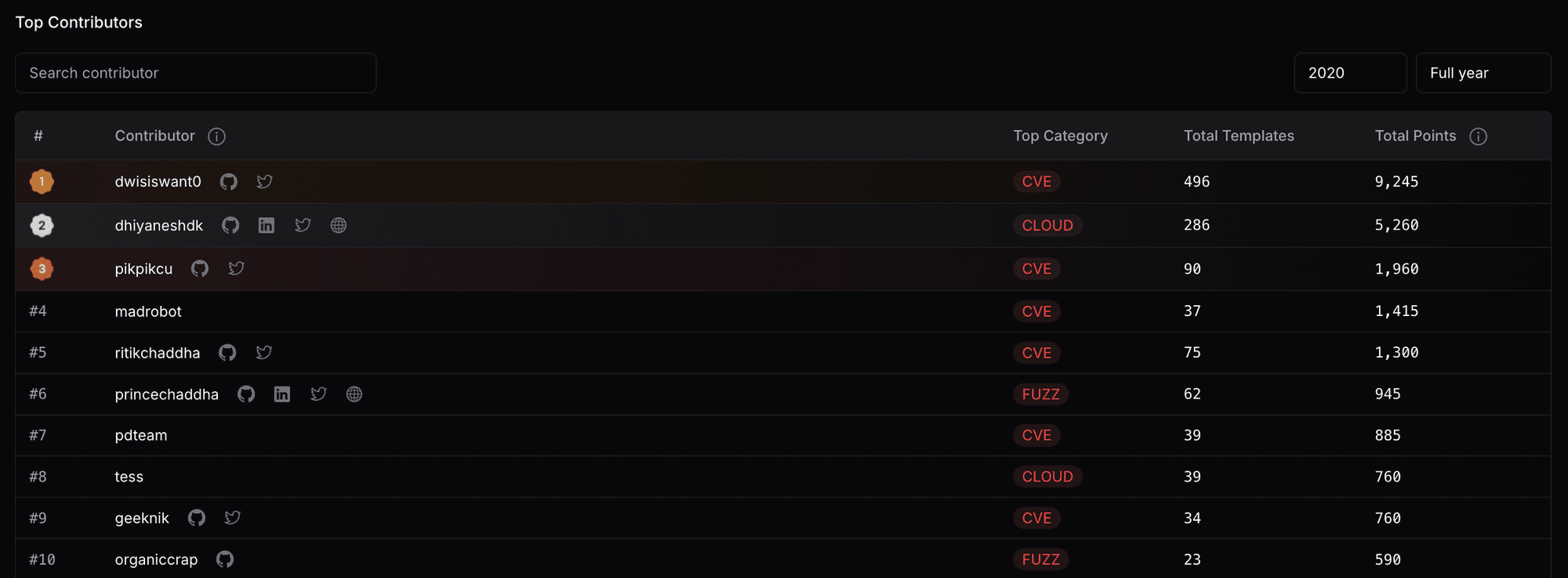Click the CLOUD category tag for tess
Image resolution: width=1568 pixels, height=578 pixels.
pyautogui.click(x=1047, y=477)
